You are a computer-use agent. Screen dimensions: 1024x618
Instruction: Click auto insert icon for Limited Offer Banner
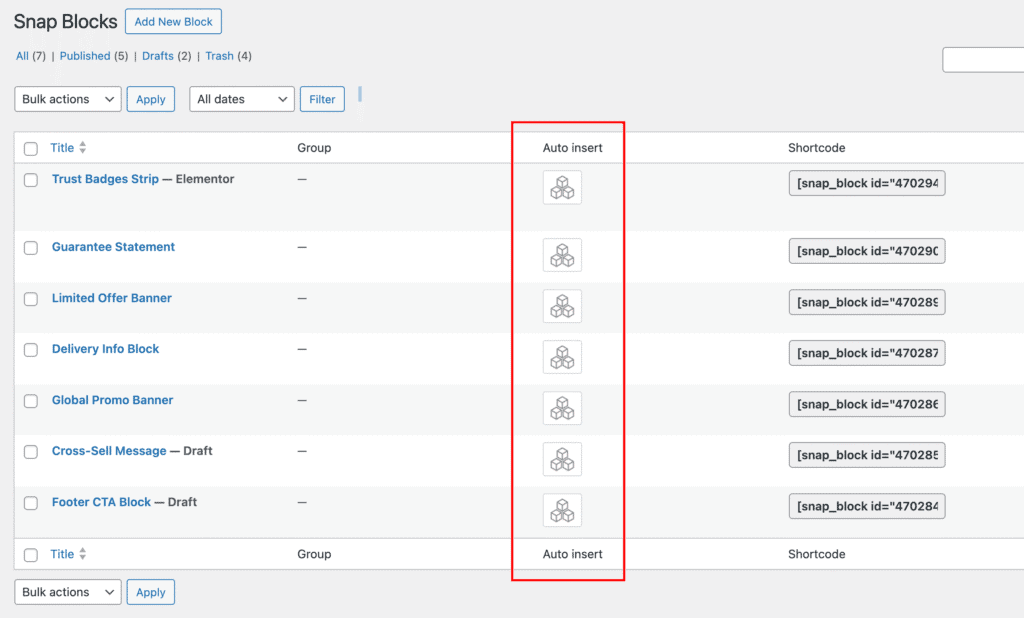point(562,306)
